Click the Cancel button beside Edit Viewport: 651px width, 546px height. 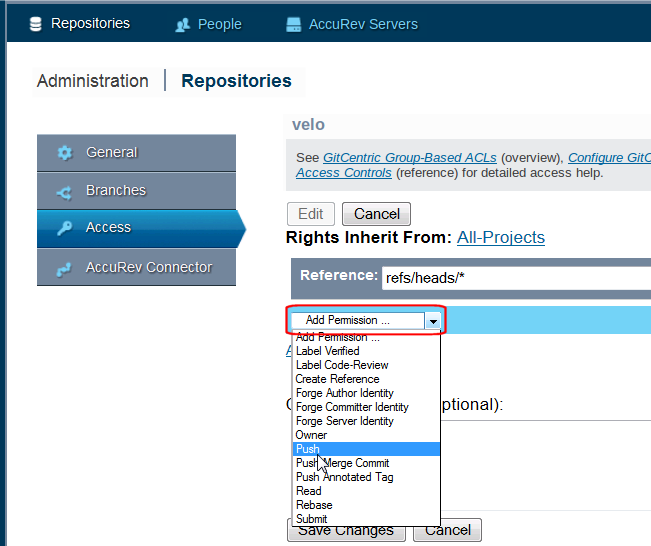(377, 214)
